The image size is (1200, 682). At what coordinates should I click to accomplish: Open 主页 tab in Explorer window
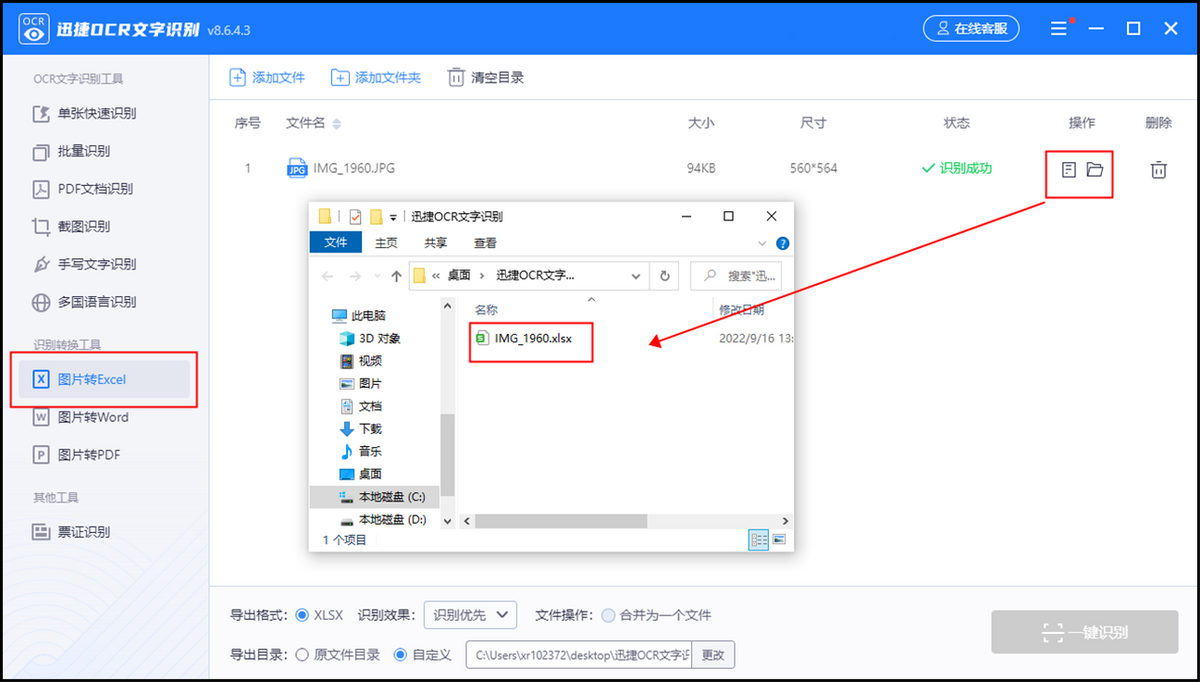coord(386,243)
